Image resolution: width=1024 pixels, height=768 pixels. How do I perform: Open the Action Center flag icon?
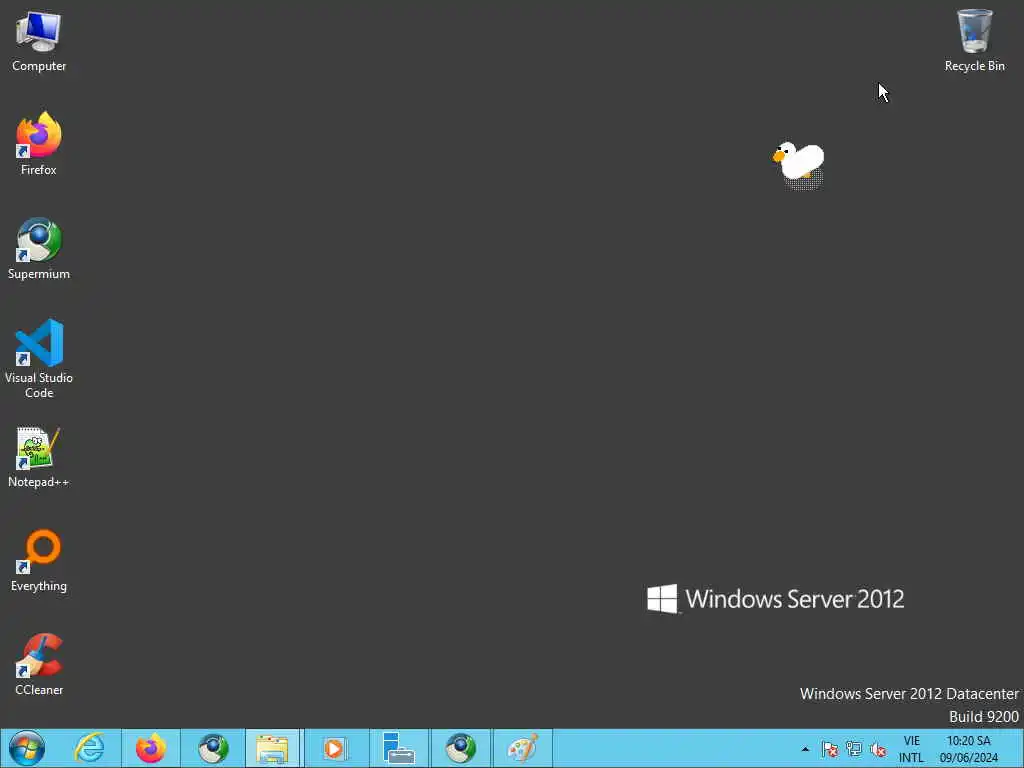pos(829,750)
